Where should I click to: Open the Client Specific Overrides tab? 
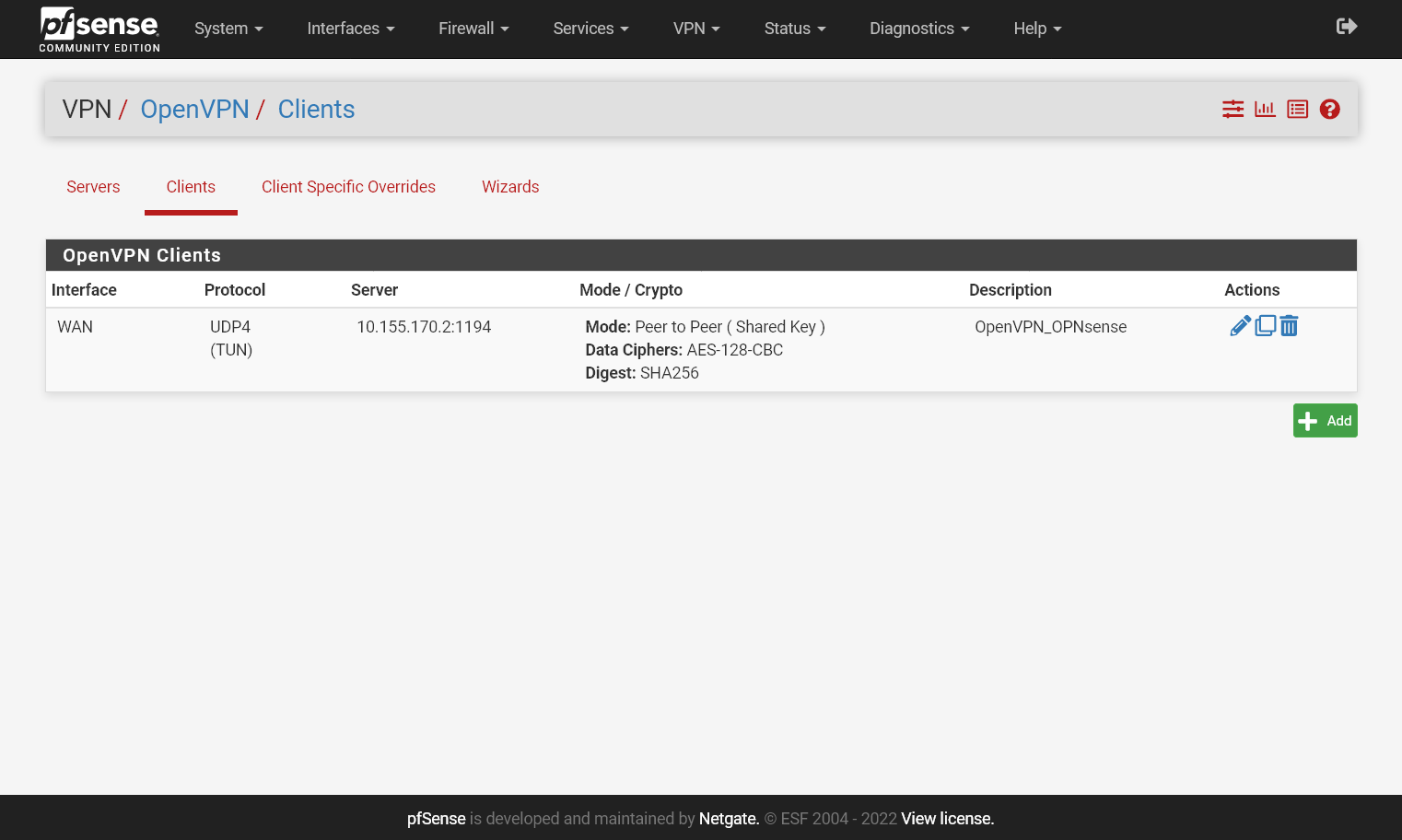(348, 187)
